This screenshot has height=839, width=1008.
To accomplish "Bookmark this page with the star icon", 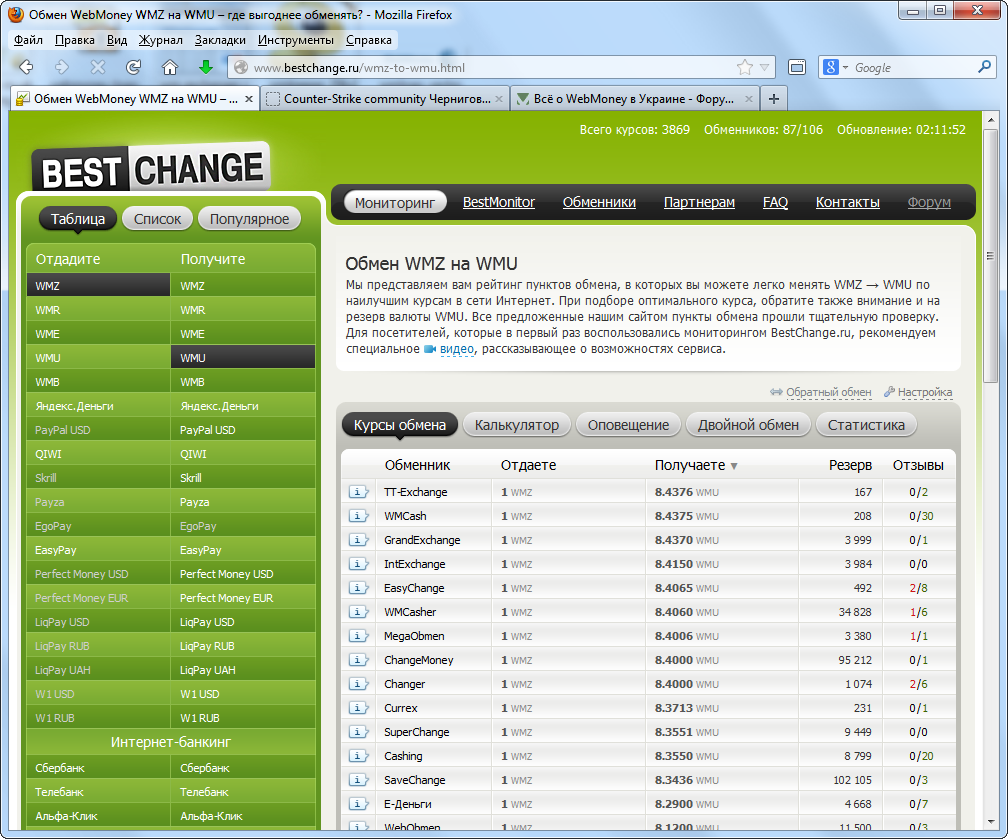I will 744,67.
